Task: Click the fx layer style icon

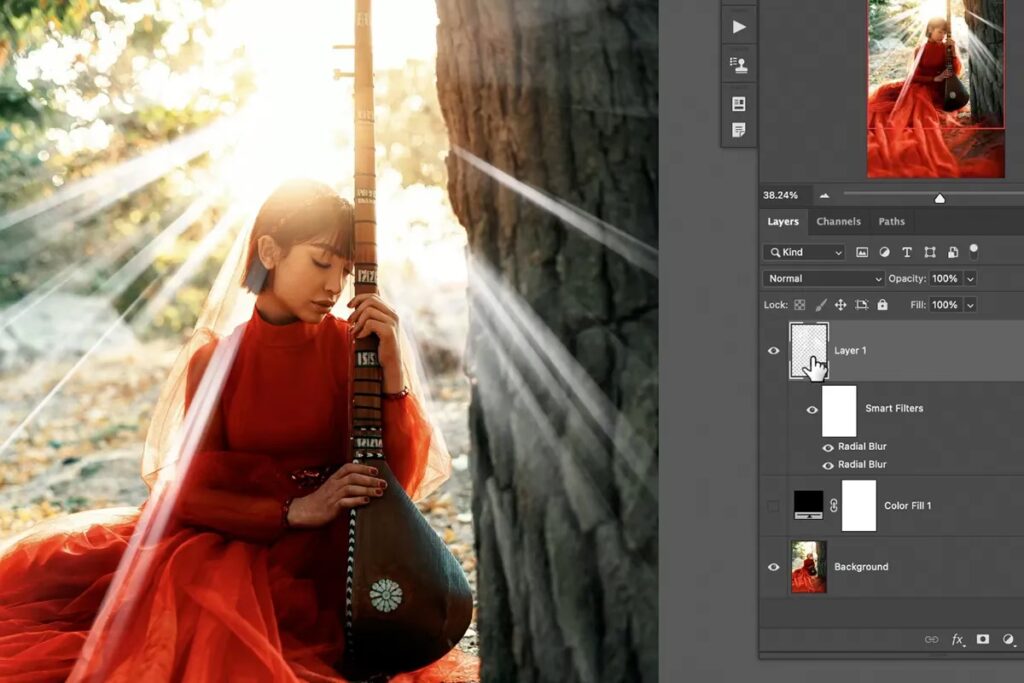Action: point(957,639)
